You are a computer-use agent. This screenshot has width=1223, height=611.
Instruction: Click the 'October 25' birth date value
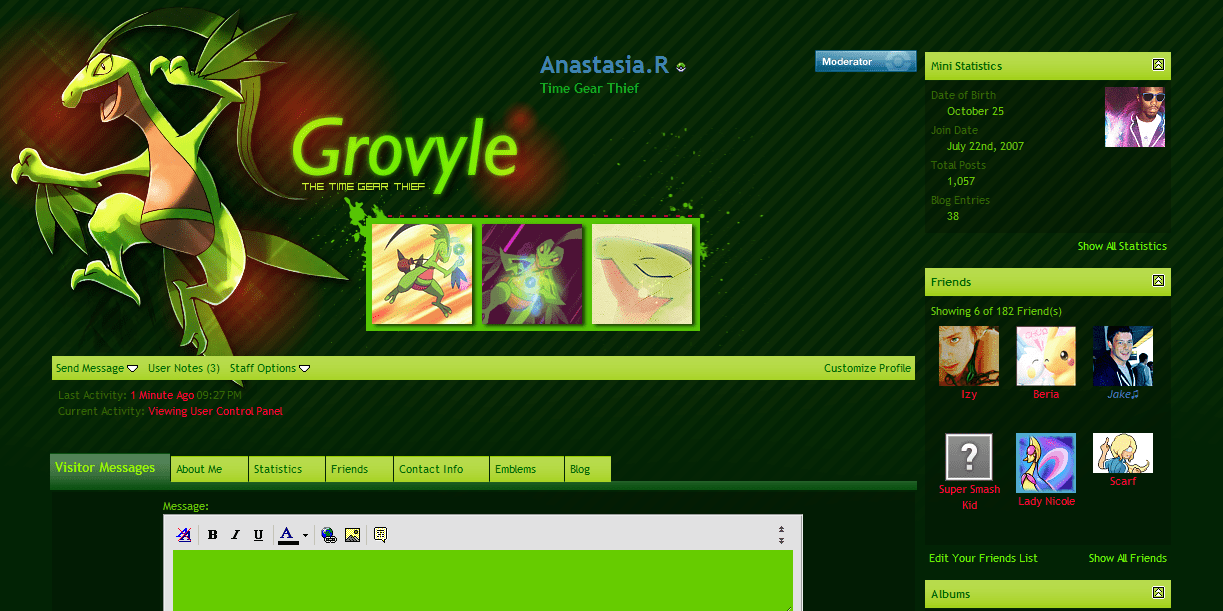point(975,111)
